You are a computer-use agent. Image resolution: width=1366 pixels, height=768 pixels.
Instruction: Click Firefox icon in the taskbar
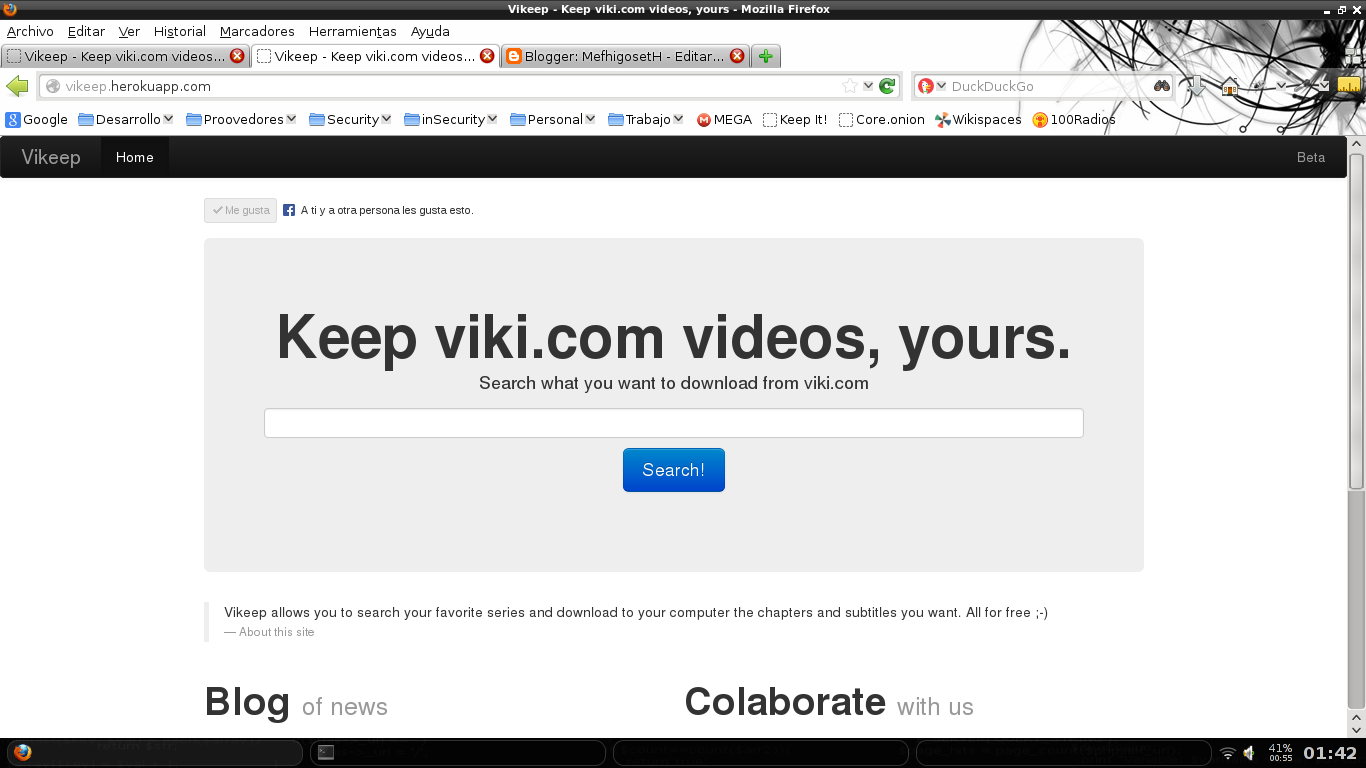click(x=22, y=753)
